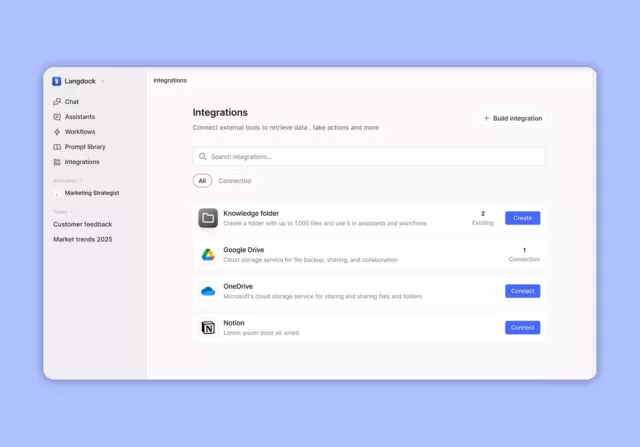Click the Workflows lightning bolt icon
The width and height of the screenshot is (640, 447).
(x=57, y=132)
